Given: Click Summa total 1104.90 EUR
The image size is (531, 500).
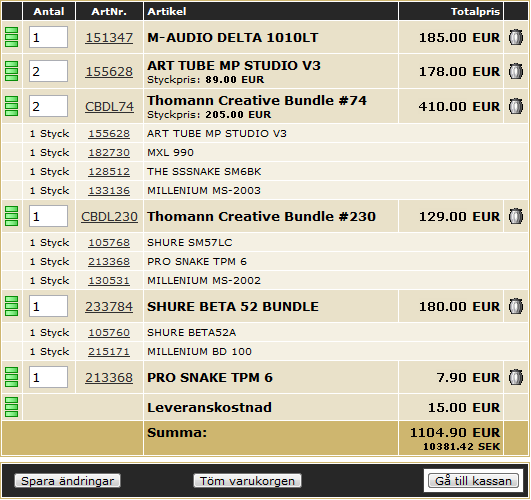Looking at the screenshot, I should pos(455,433).
